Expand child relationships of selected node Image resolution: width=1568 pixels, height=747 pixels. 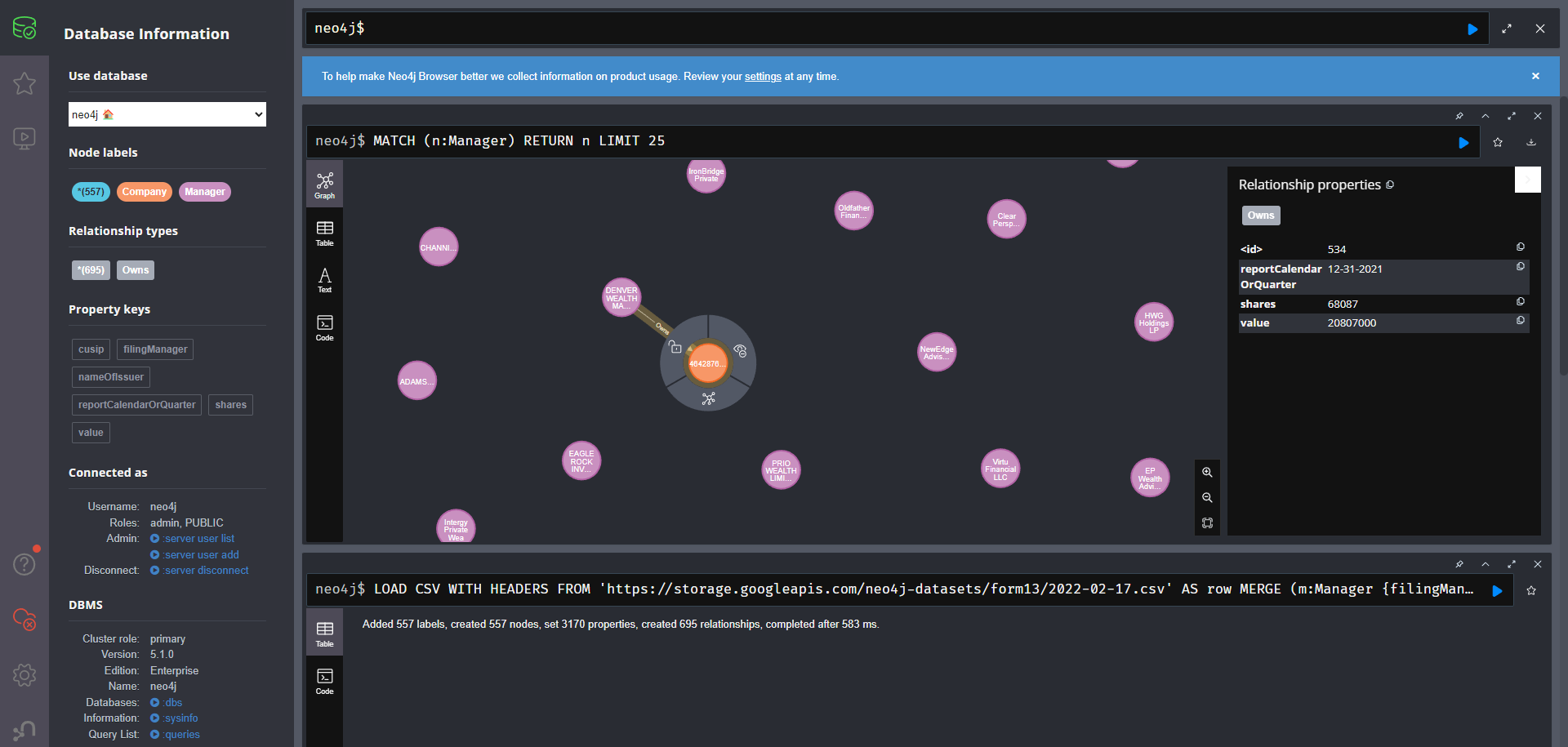point(708,398)
